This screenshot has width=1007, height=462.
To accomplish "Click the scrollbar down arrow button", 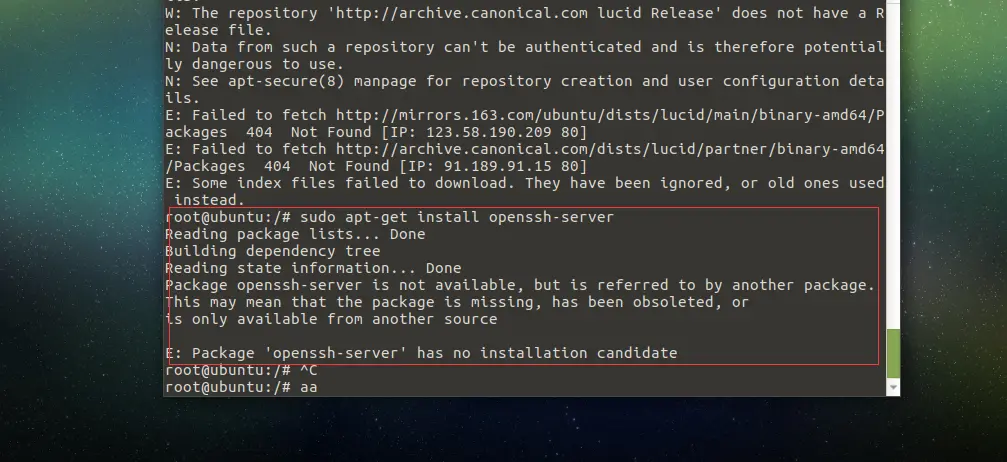I will pos(893,386).
